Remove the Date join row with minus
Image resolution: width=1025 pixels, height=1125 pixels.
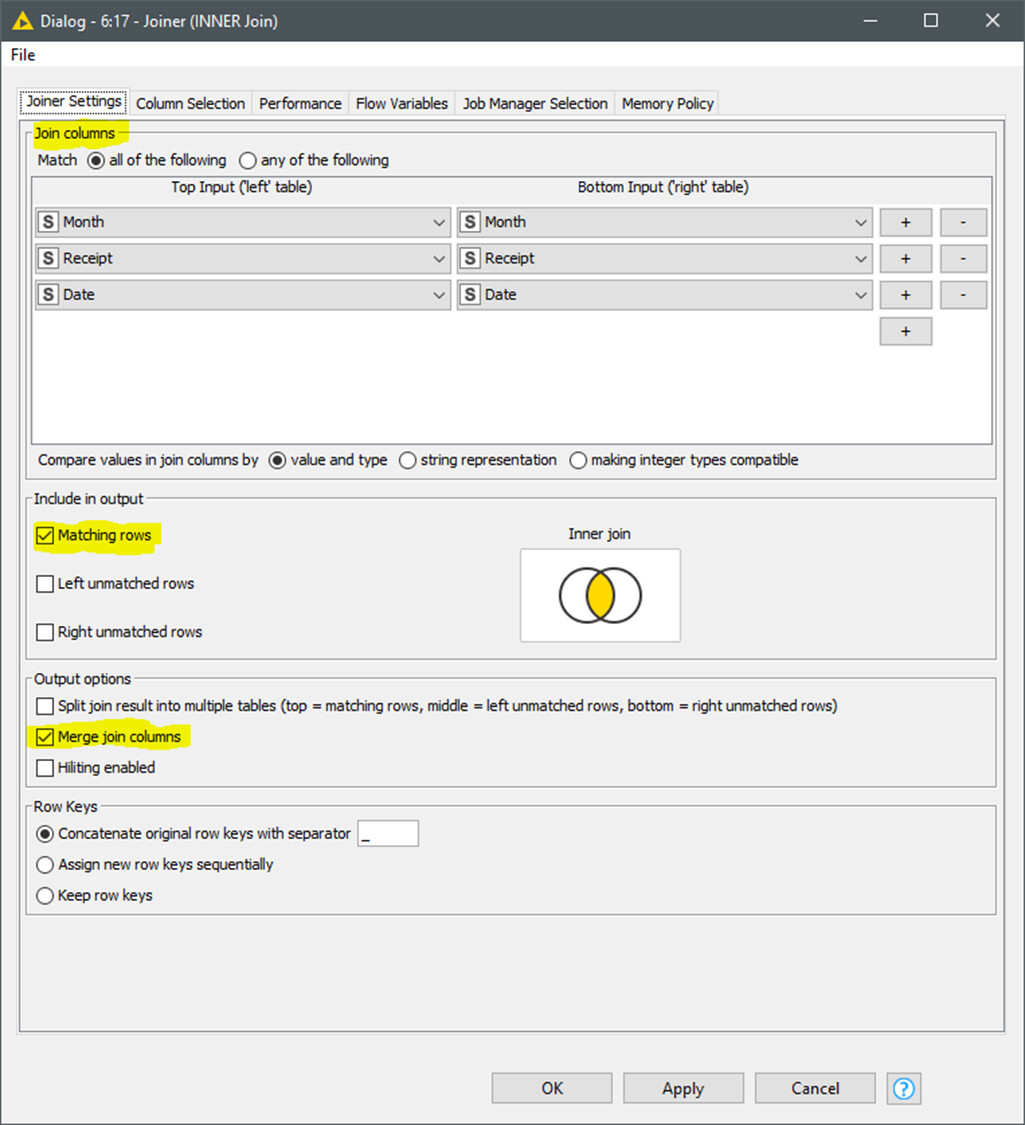pos(963,295)
